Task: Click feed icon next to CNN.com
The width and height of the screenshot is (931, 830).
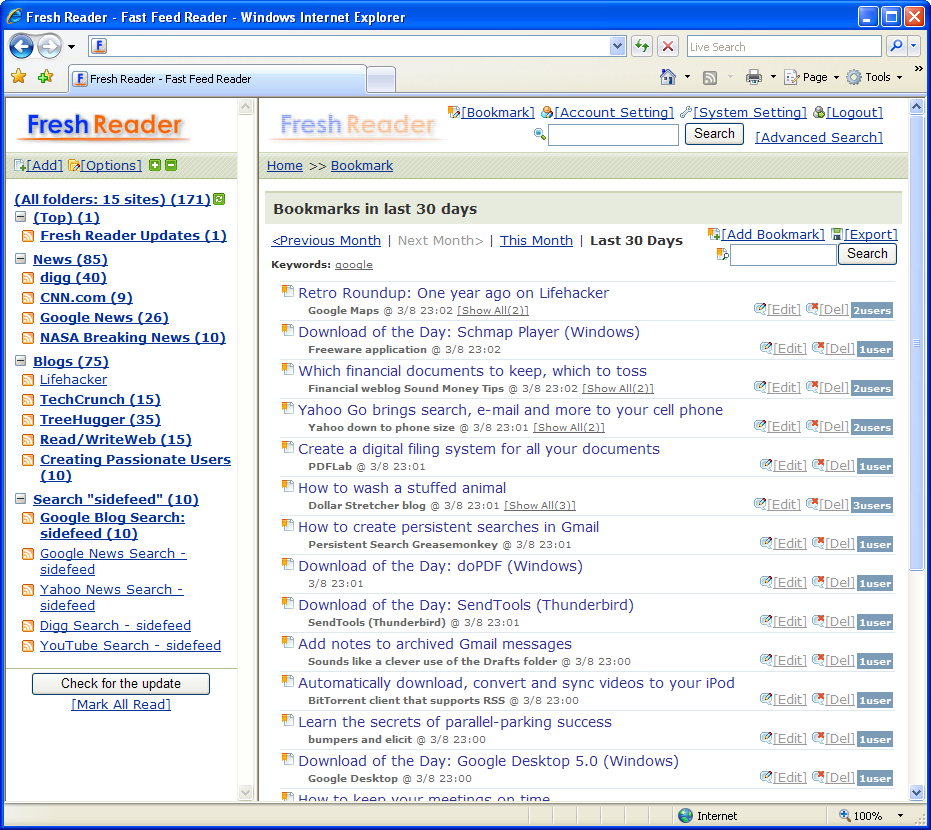Action: point(28,297)
